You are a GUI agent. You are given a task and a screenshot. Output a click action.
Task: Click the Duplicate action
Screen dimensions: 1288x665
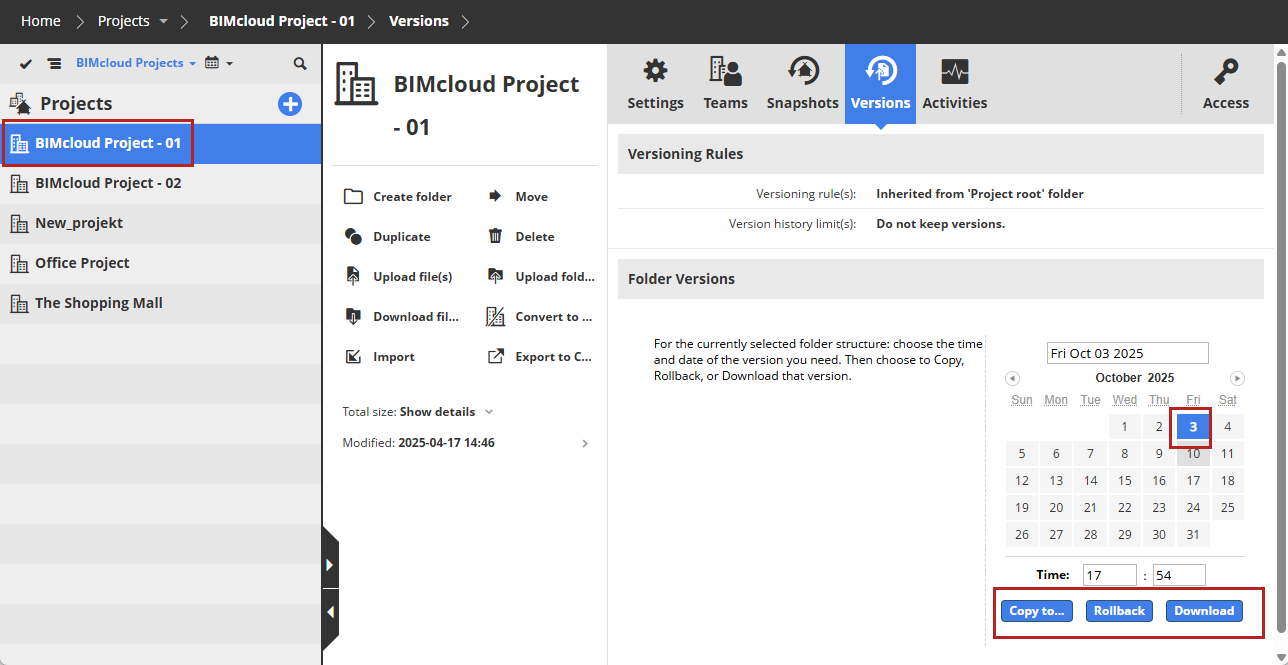click(387, 237)
